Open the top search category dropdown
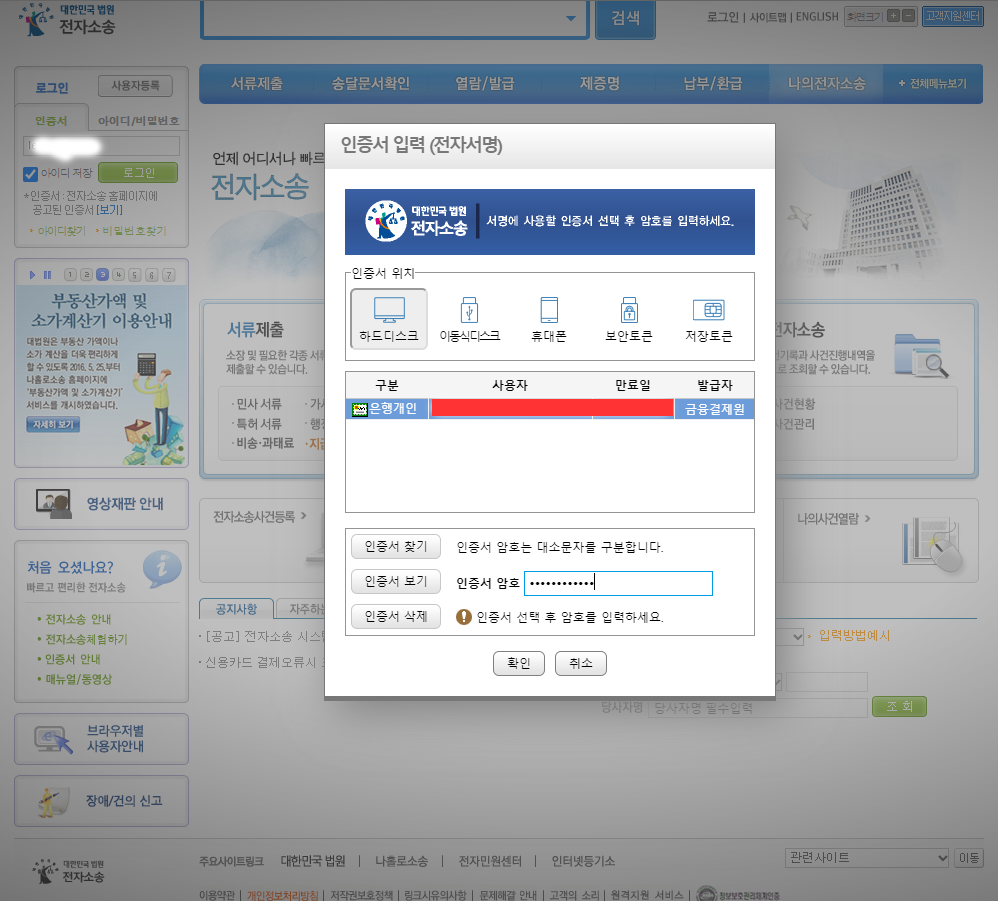998x901 pixels. tap(572, 19)
